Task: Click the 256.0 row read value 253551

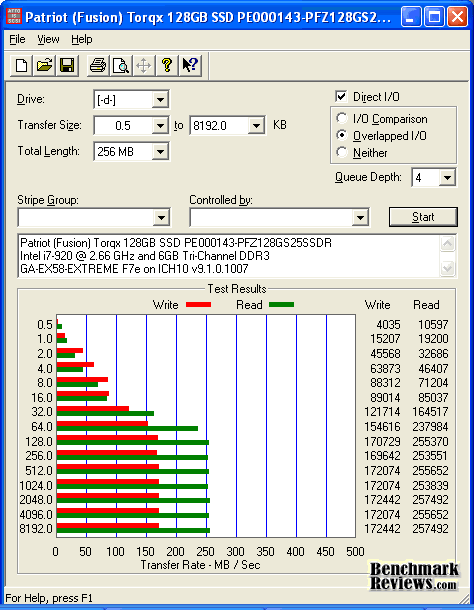Action: tap(430, 456)
